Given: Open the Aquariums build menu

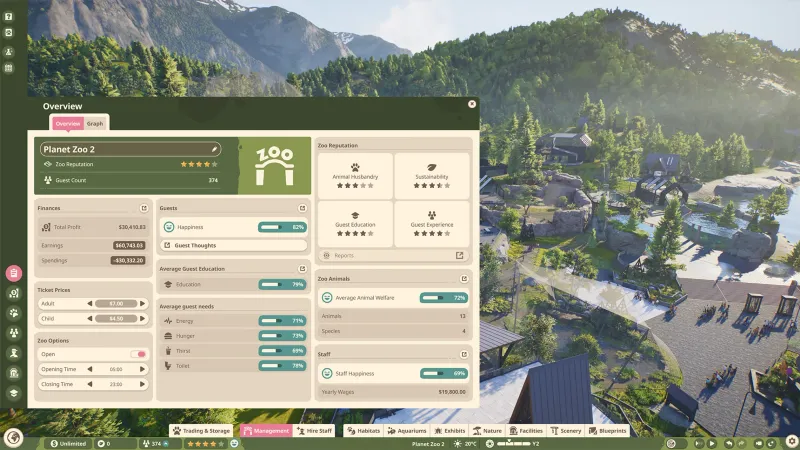Looking at the screenshot, I should [x=407, y=431].
